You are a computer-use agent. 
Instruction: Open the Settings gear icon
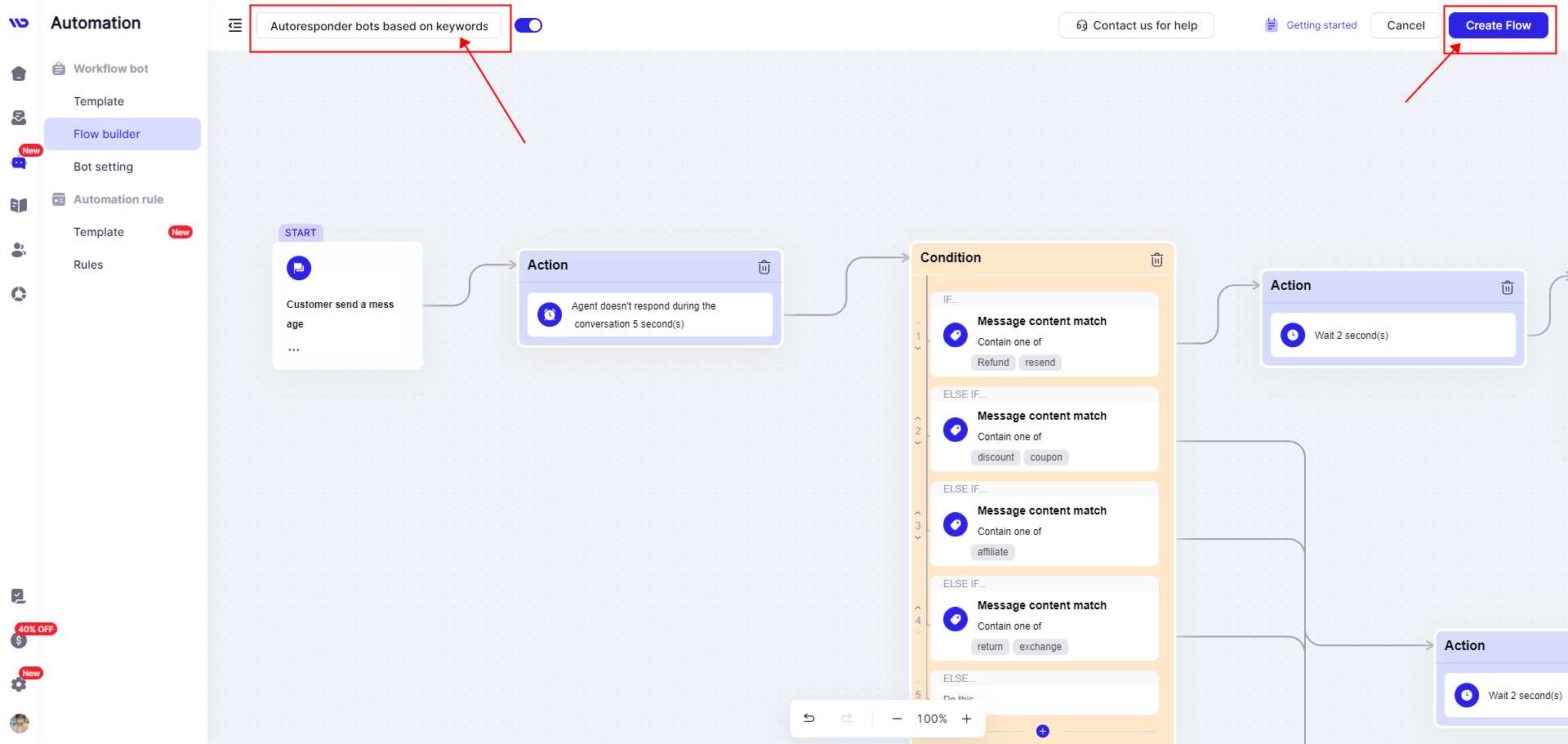coord(19,684)
